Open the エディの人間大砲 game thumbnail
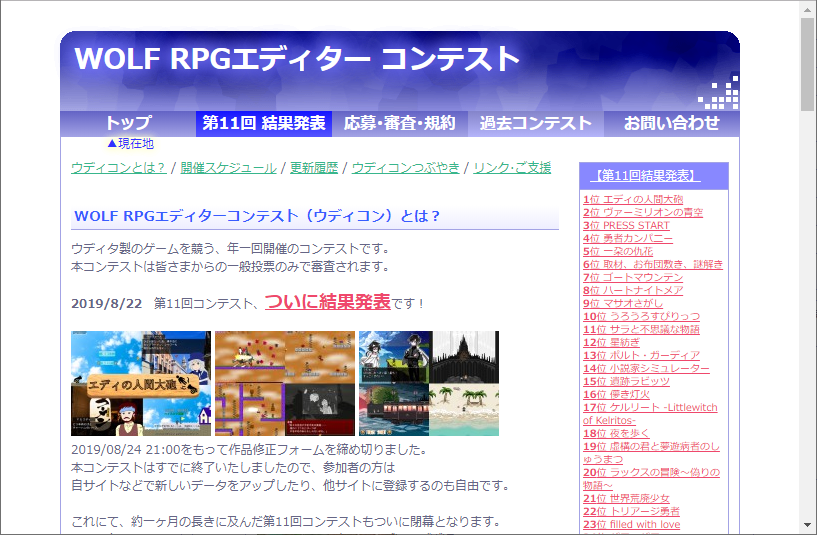The width and height of the screenshot is (817, 535). click(x=141, y=383)
